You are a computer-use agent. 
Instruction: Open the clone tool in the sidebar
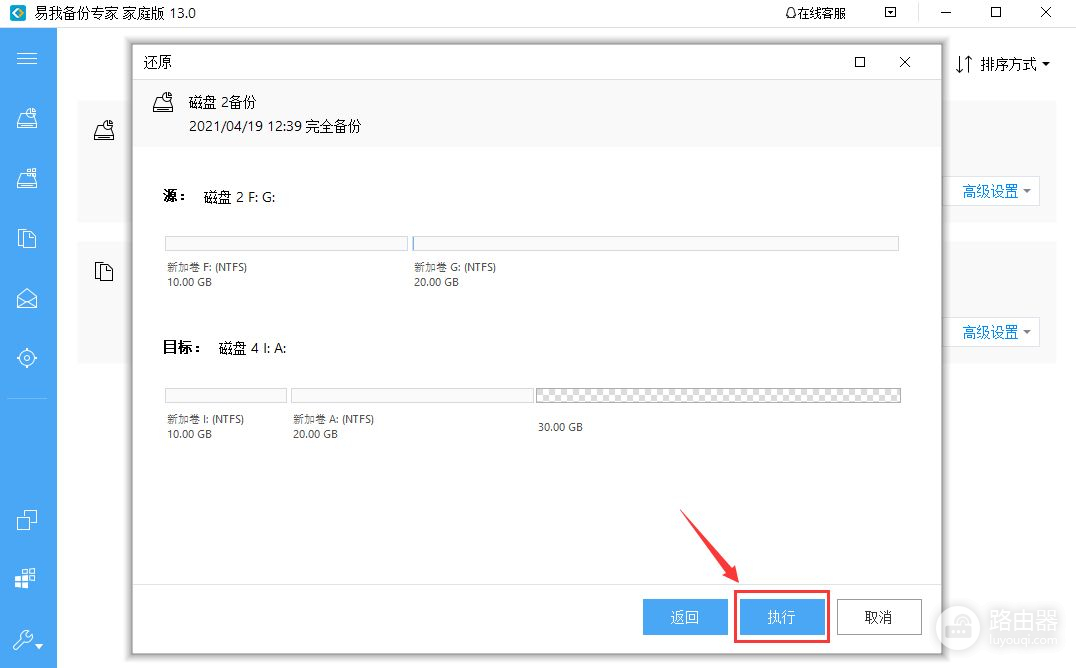tap(27, 520)
